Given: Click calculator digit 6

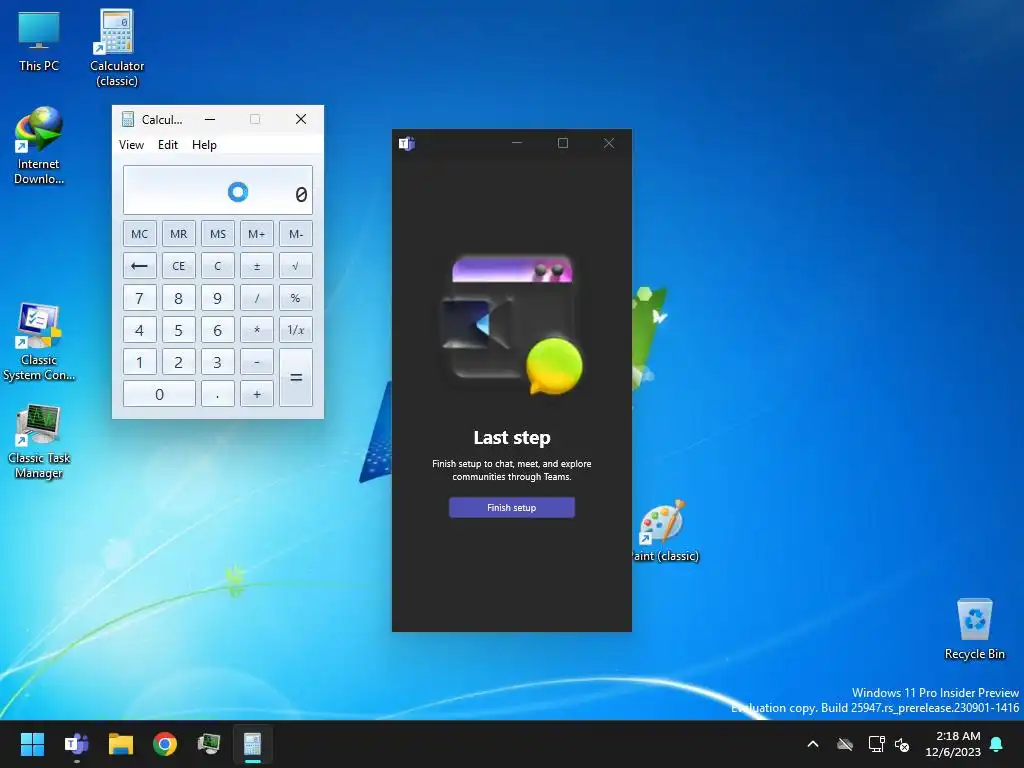Looking at the screenshot, I should tap(218, 330).
